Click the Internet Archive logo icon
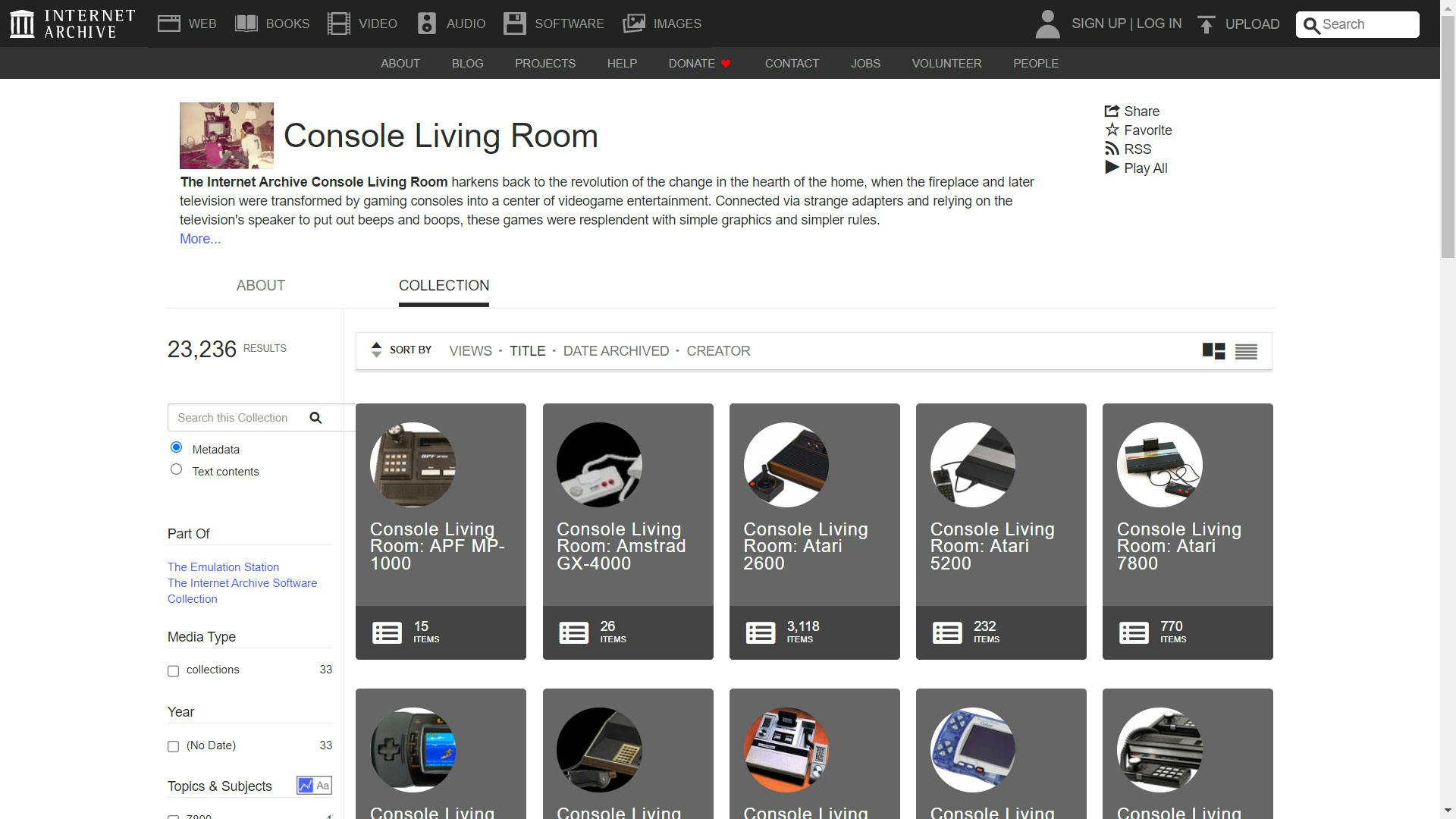This screenshot has width=1456, height=819. [22, 24]
